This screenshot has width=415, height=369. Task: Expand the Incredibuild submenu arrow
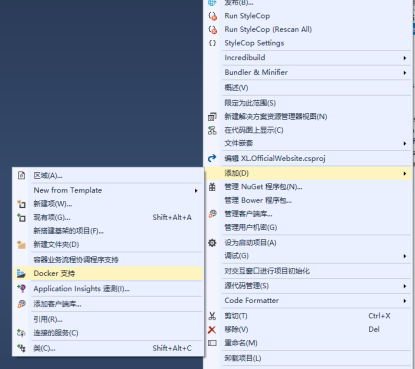(405, 58)
